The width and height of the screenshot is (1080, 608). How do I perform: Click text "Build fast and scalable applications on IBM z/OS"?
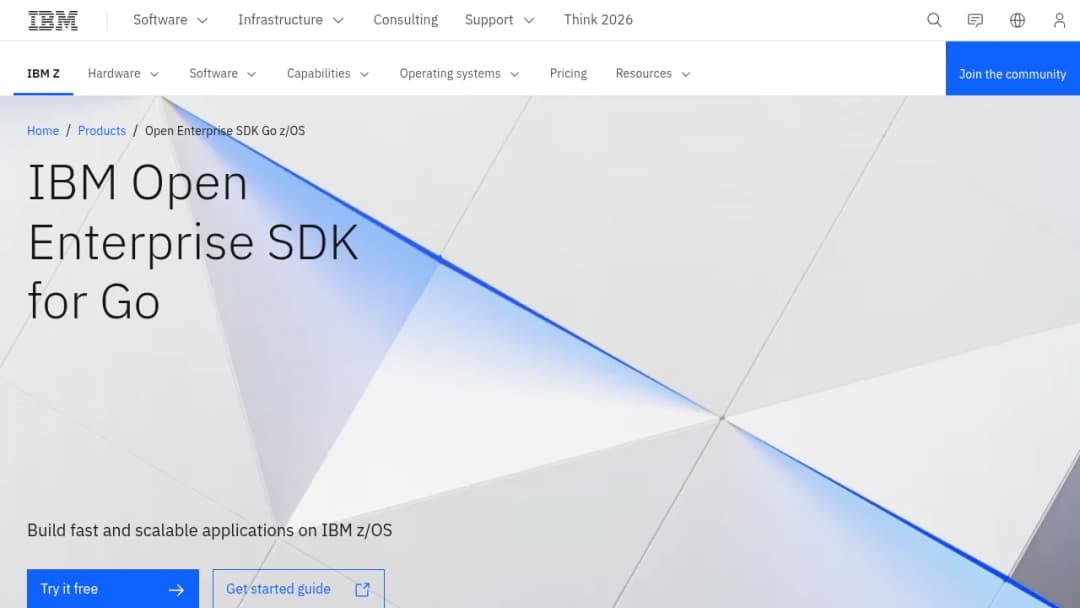209,530
